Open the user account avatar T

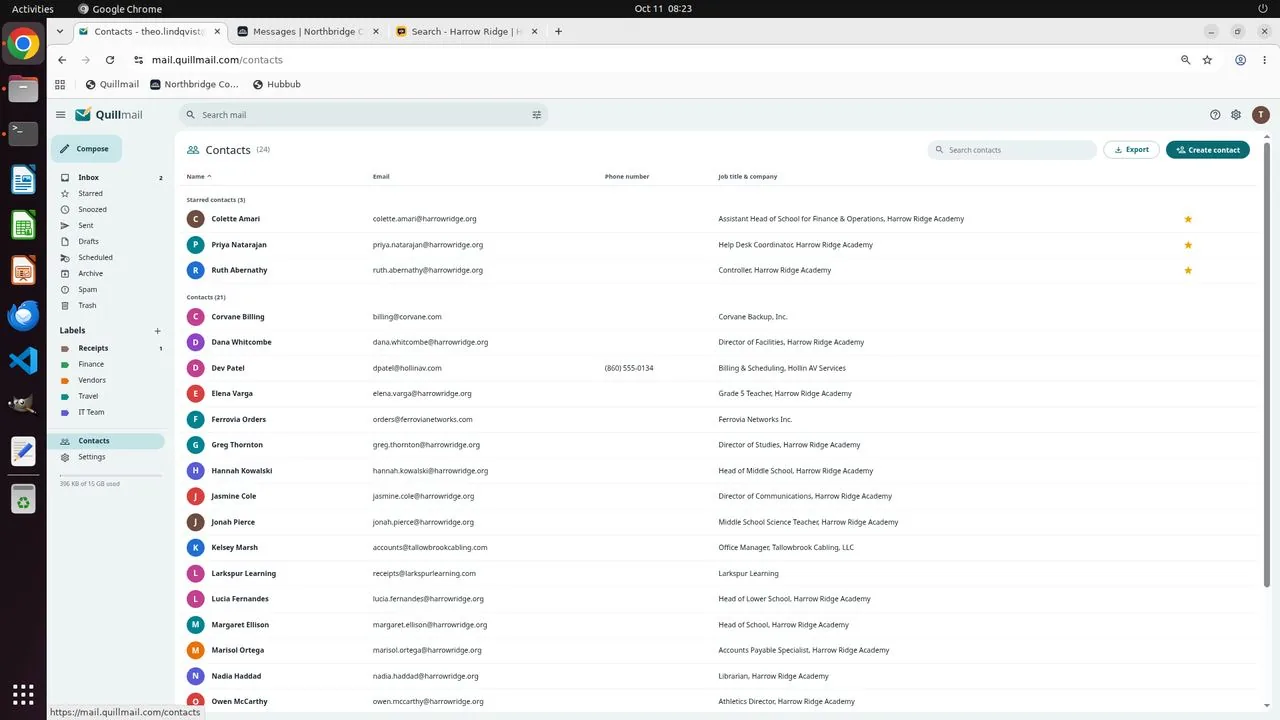1260,115
